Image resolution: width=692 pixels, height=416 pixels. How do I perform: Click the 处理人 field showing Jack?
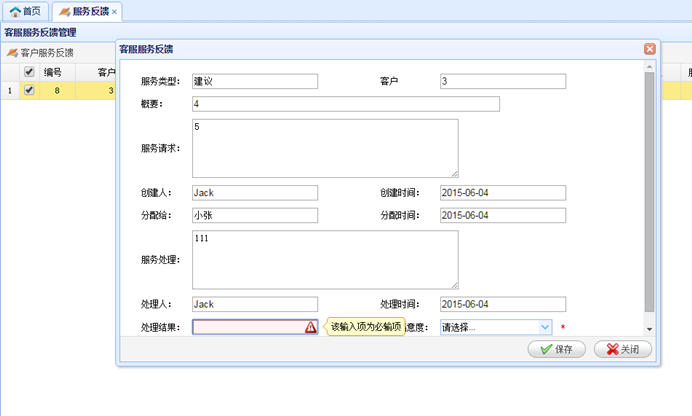pos(255,304)
